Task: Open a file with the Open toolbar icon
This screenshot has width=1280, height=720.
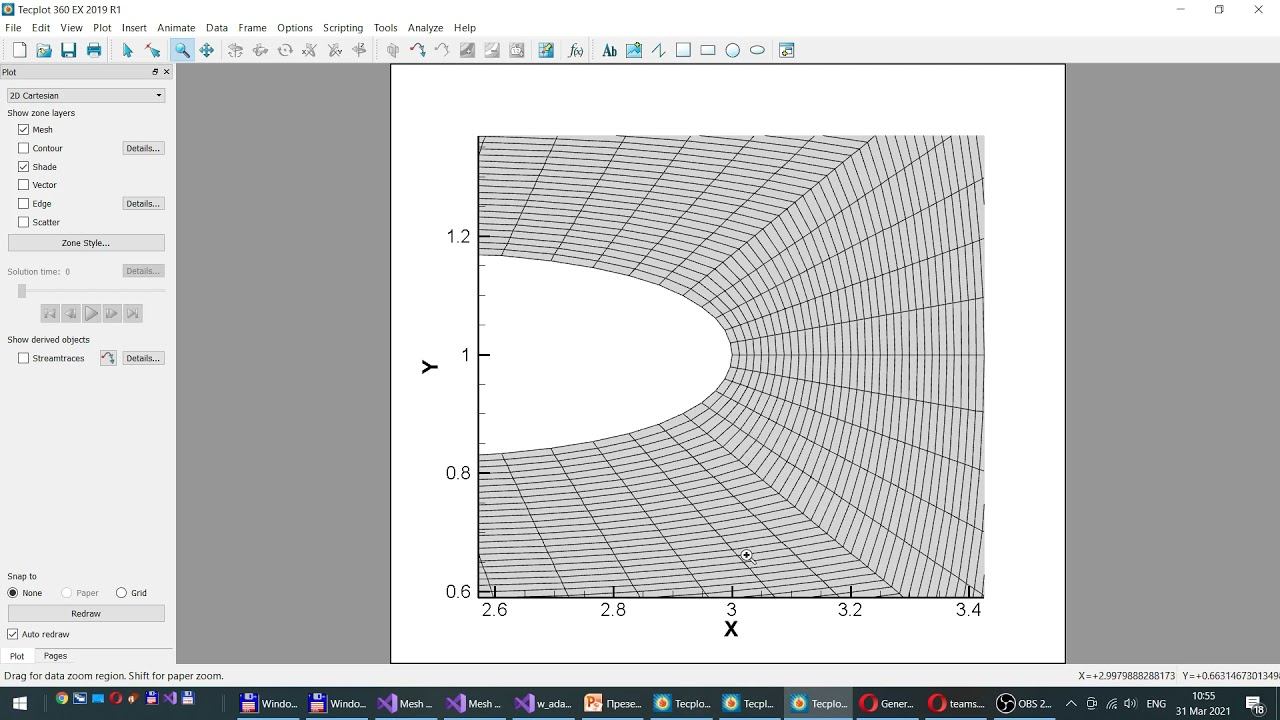Action: point(44,50)
